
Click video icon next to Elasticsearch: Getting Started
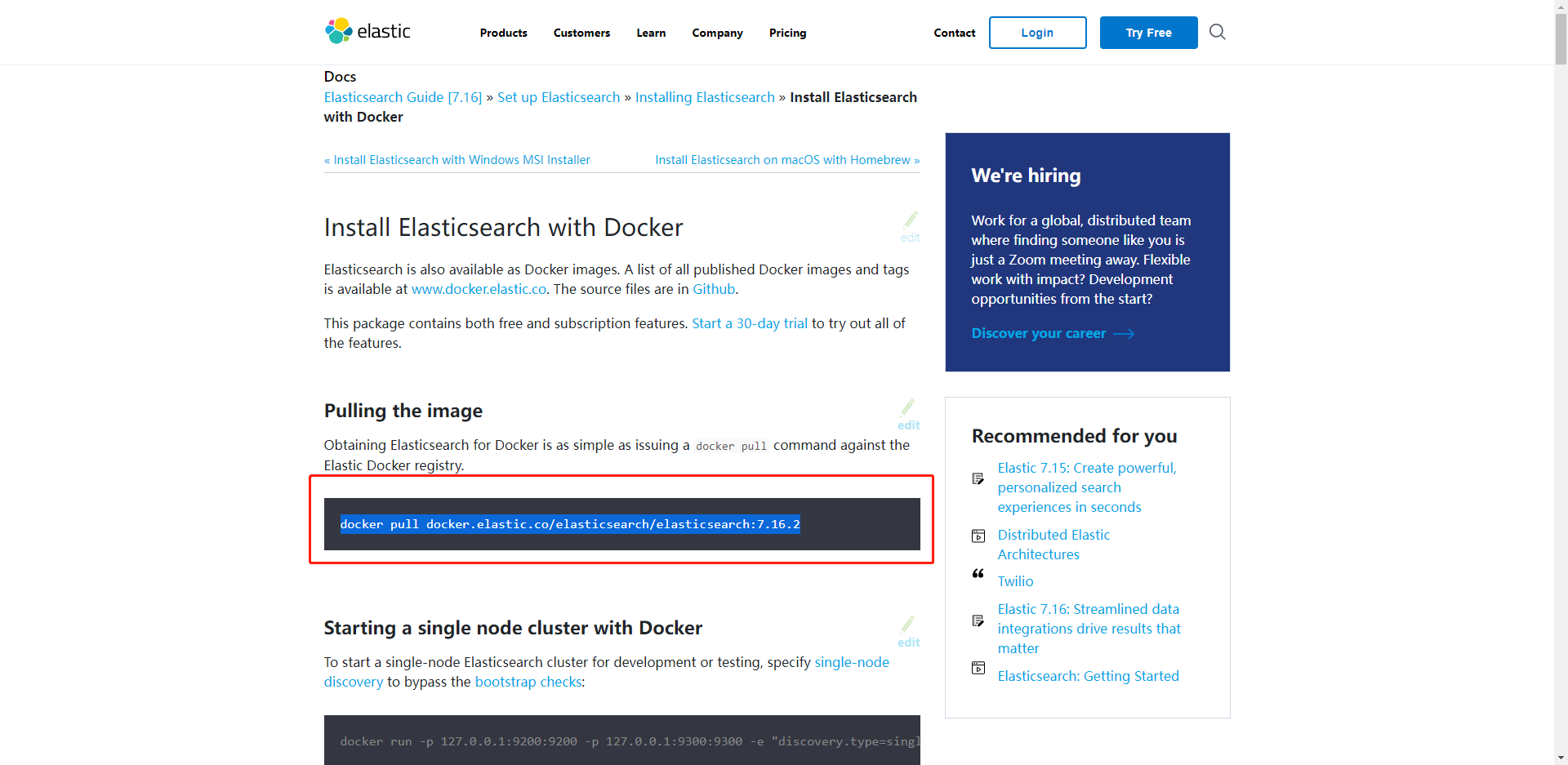(x=978, y=668)
